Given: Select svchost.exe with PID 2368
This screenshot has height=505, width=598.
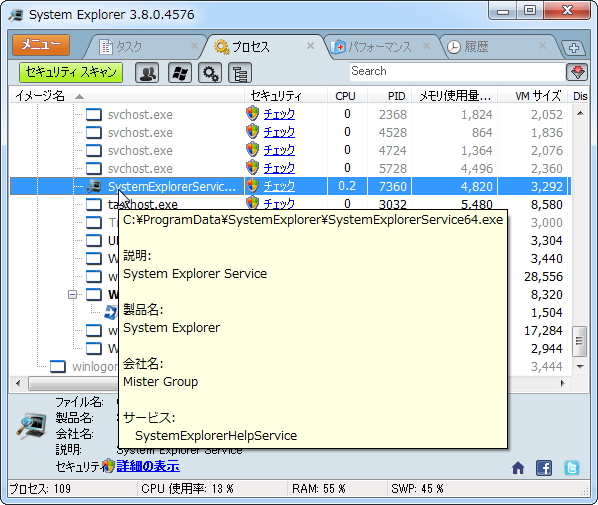Looking at the screenshot, I should (290, 114).
